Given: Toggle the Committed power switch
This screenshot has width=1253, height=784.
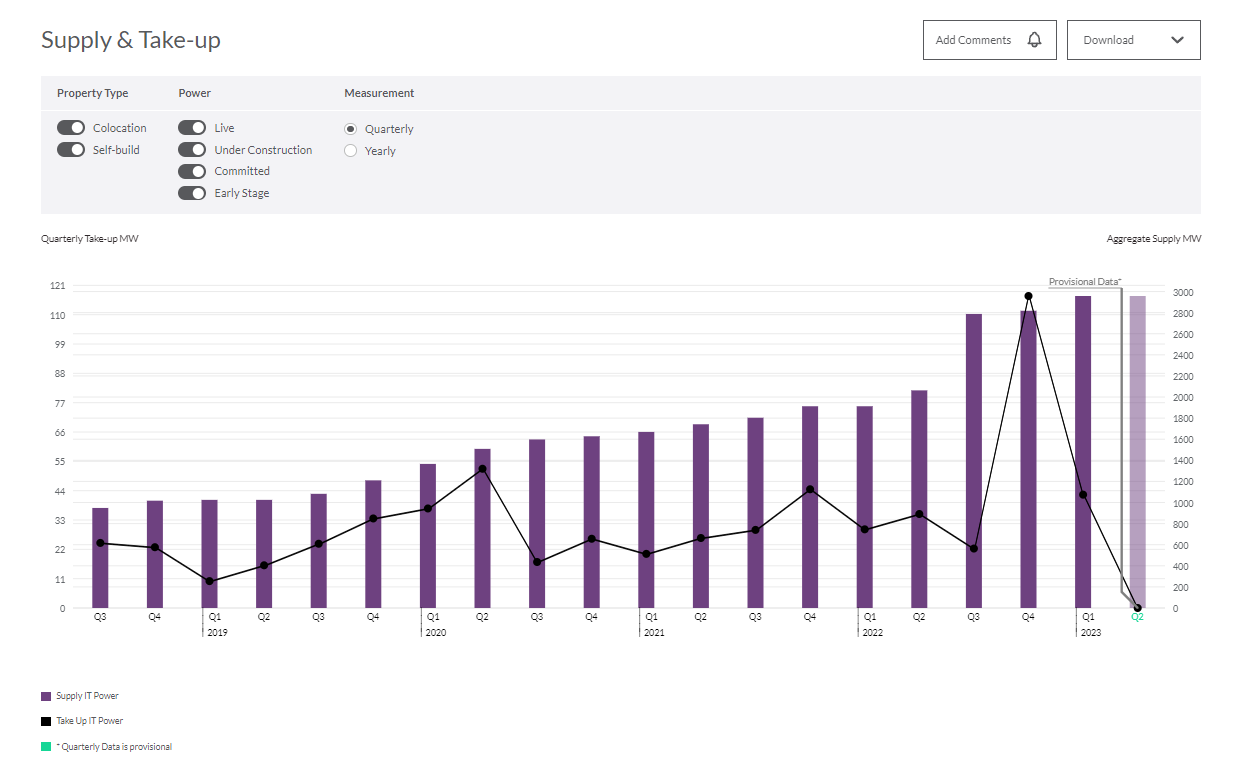Looking at the screenshot, I should click(x=192, y=171).
